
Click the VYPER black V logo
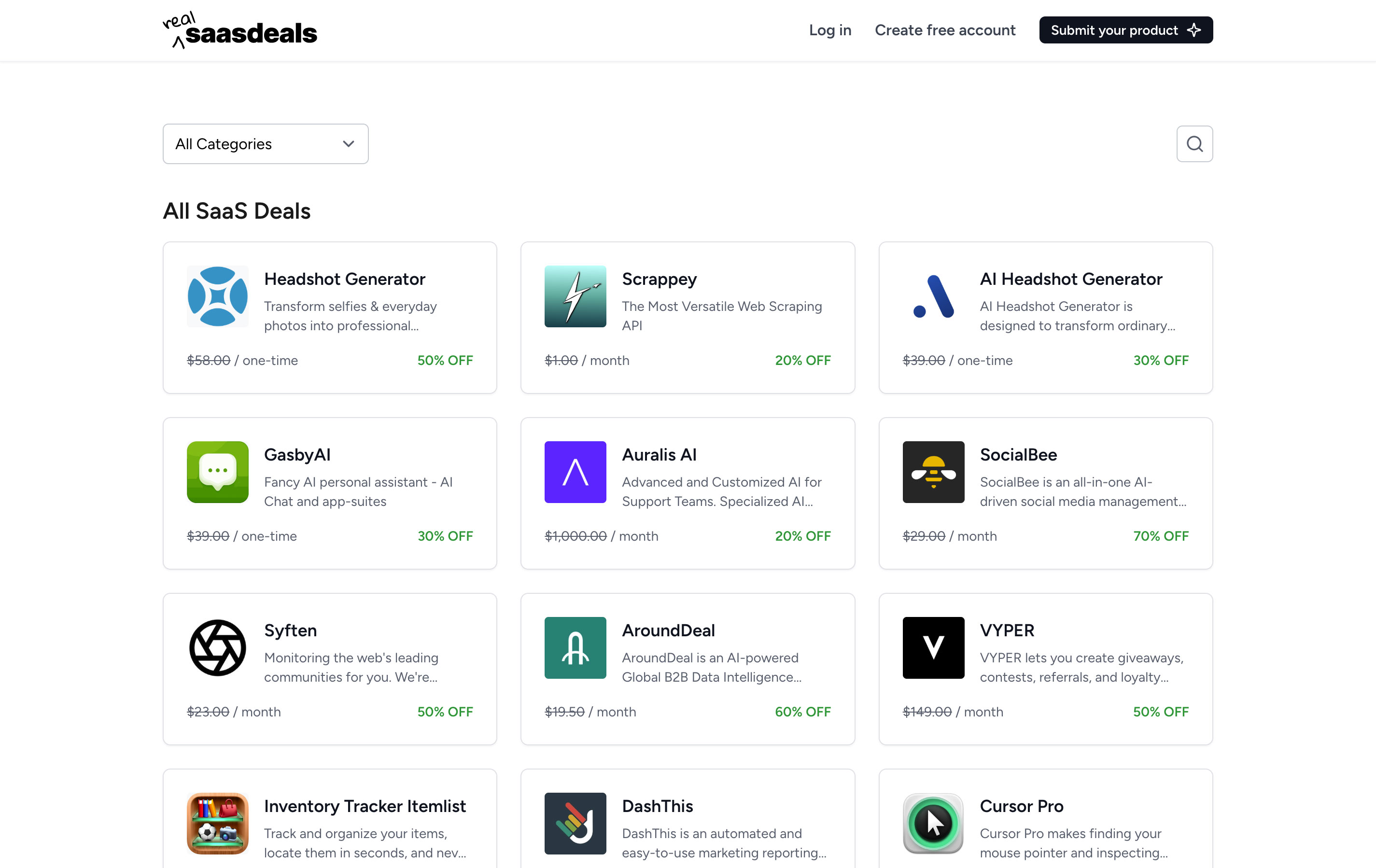pos(933,647)
